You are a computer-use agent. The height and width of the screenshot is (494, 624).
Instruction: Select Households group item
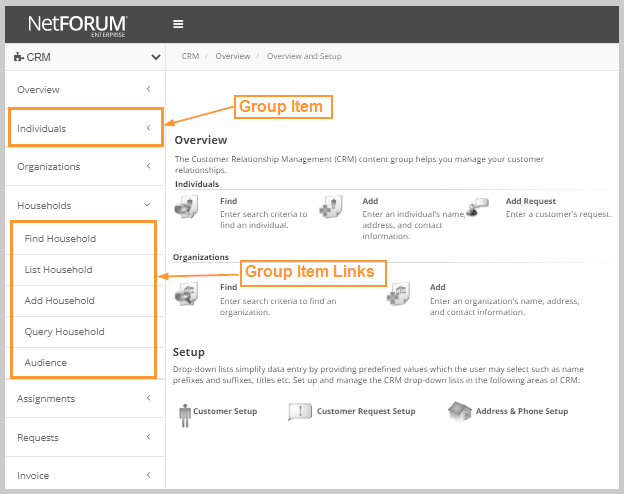click(85, 205)
